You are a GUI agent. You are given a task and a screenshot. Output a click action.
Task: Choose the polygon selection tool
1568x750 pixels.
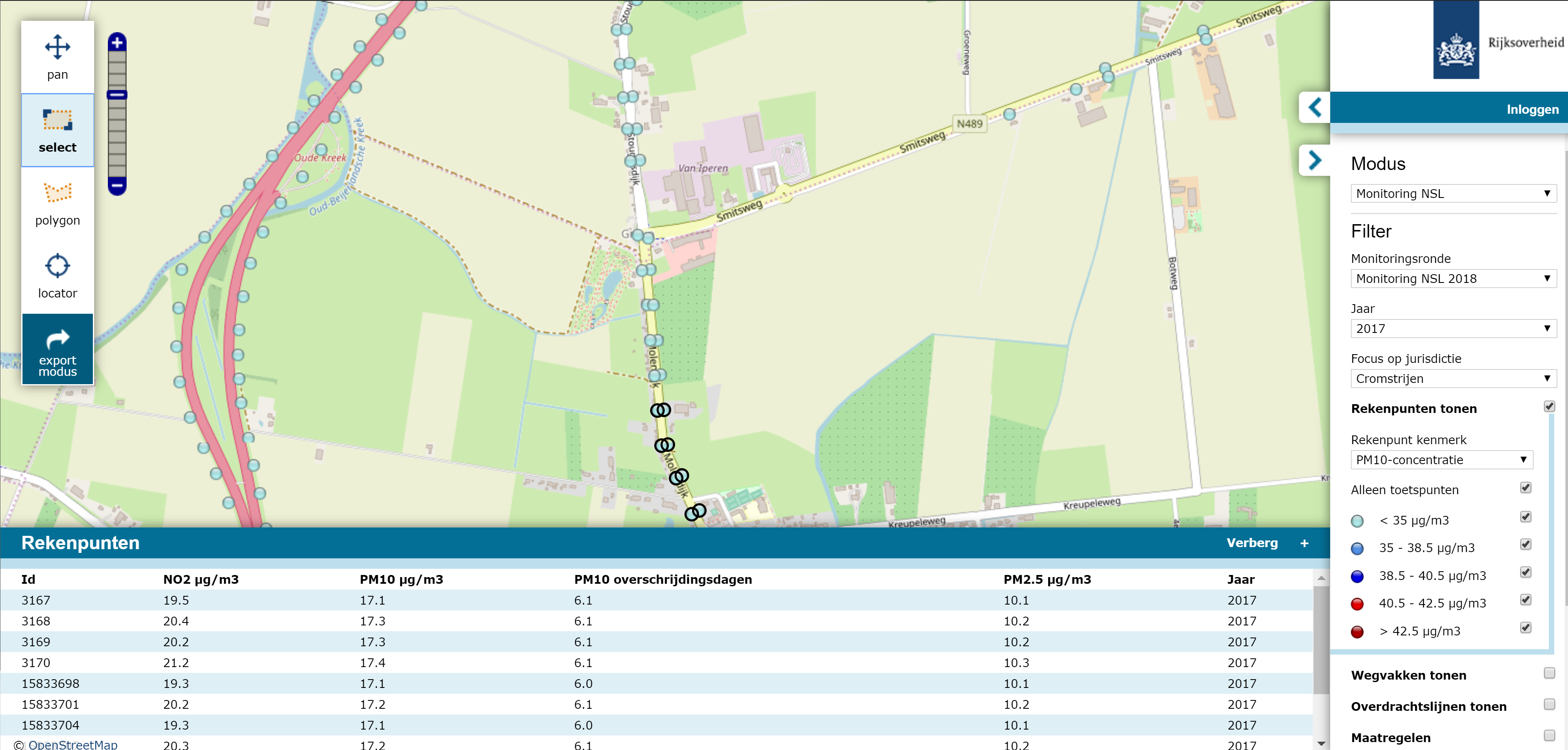(57, 203)
